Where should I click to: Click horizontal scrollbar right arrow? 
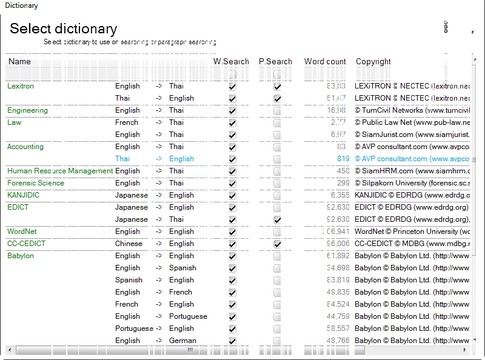(x=464, y=350)
